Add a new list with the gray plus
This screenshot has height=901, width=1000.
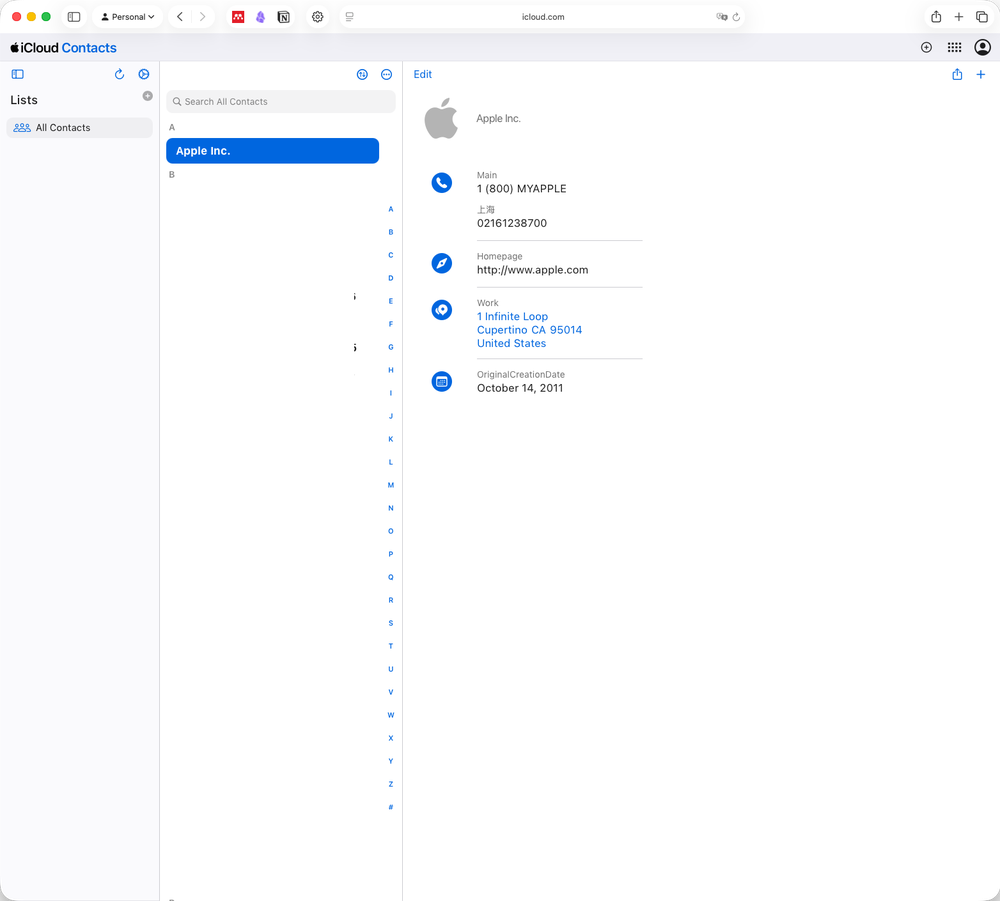147,96
